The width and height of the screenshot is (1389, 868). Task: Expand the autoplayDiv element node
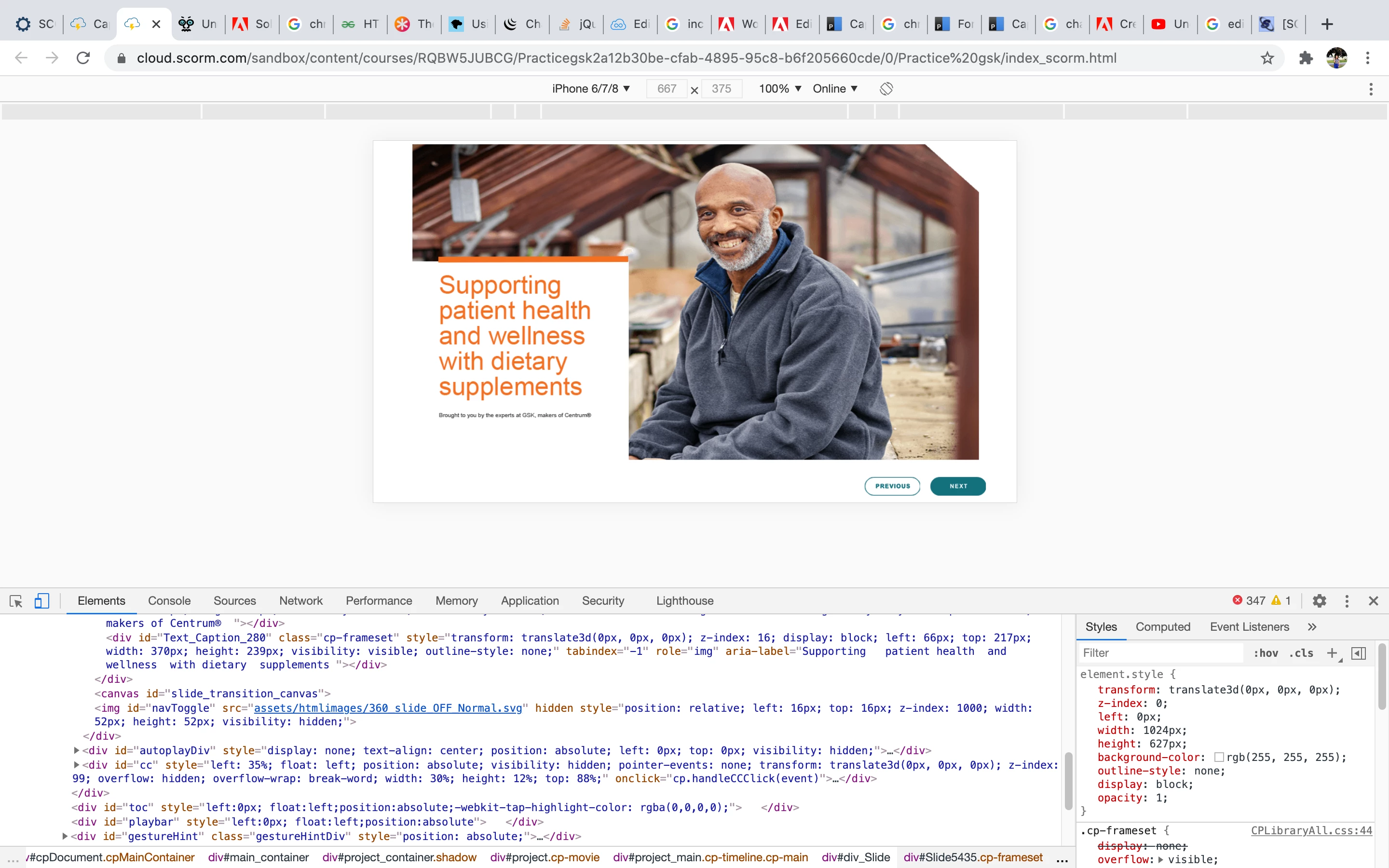click(x=76, y=750)
